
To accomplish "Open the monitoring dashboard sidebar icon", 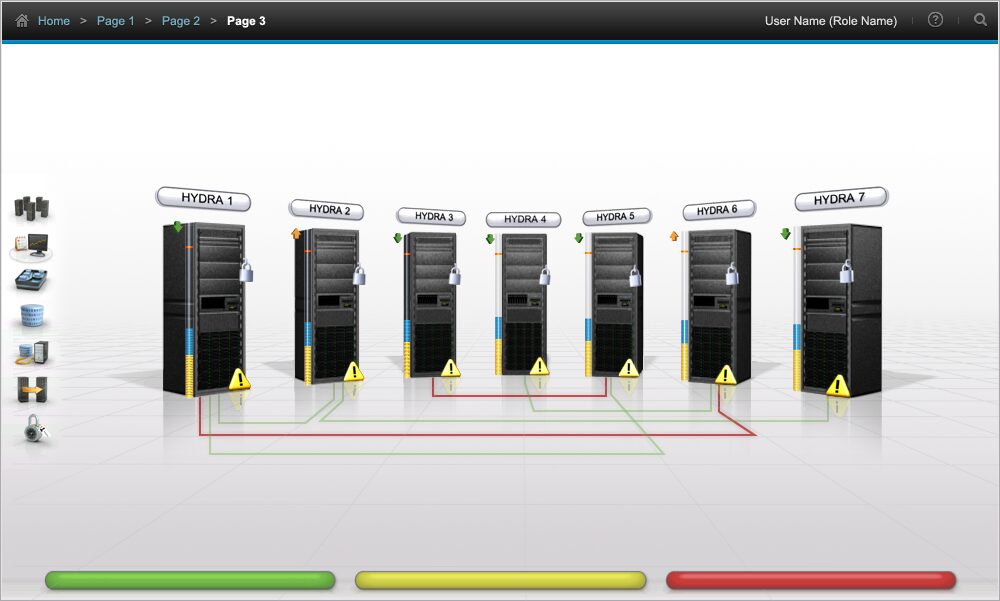I will pyautogui.click(x=31, y=244).
